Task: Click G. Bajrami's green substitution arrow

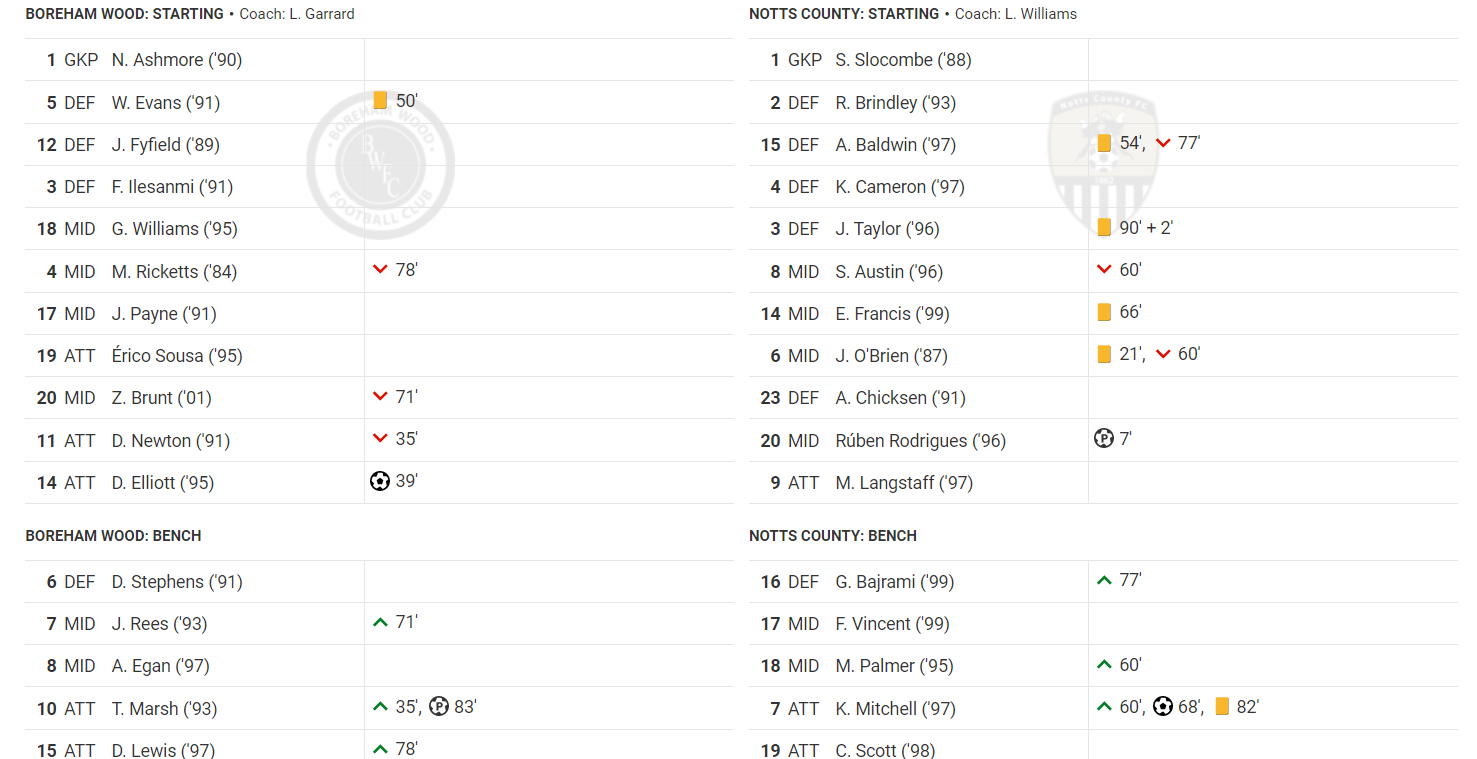Action: [1104, 581]
